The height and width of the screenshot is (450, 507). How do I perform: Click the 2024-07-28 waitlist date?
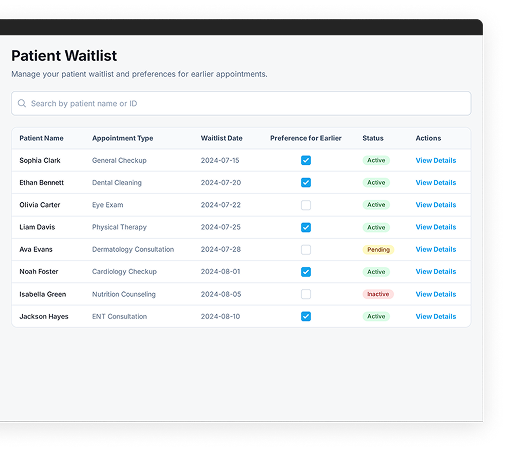[221, 249]
